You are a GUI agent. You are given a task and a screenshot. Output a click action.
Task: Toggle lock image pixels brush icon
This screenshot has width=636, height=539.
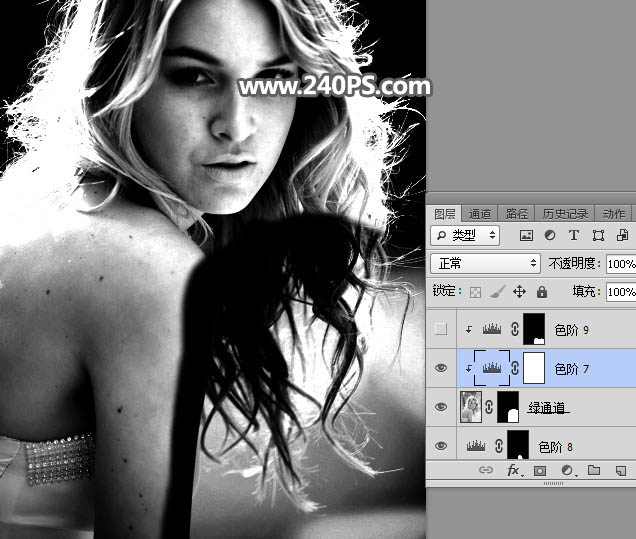(x=497, y=292)
